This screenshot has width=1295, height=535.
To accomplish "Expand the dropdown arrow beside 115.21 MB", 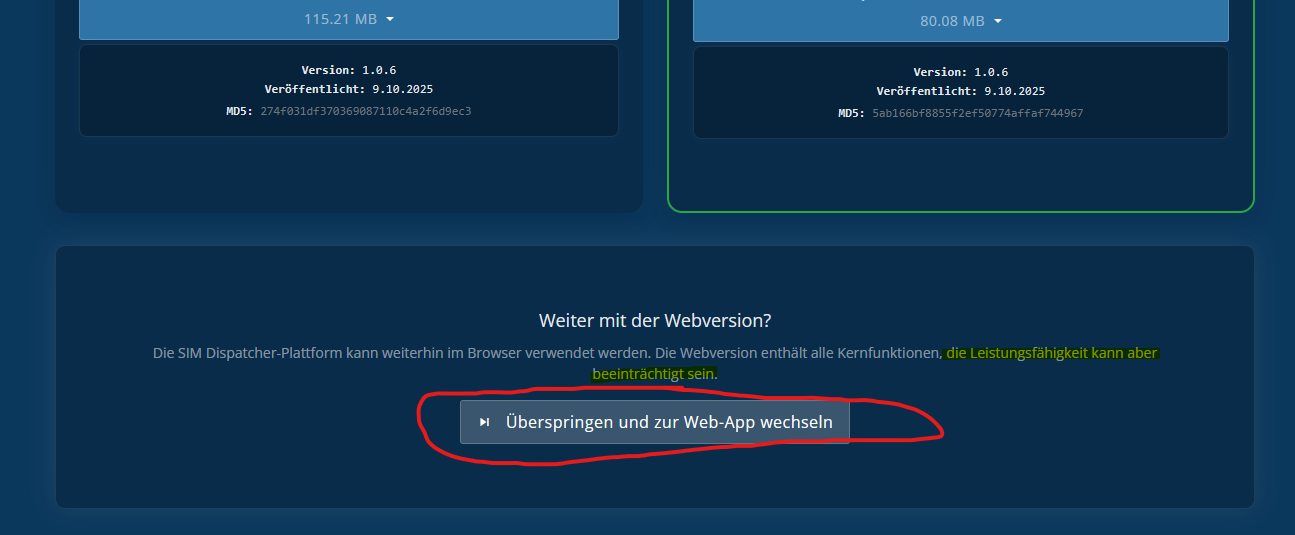I will (390, 19).
